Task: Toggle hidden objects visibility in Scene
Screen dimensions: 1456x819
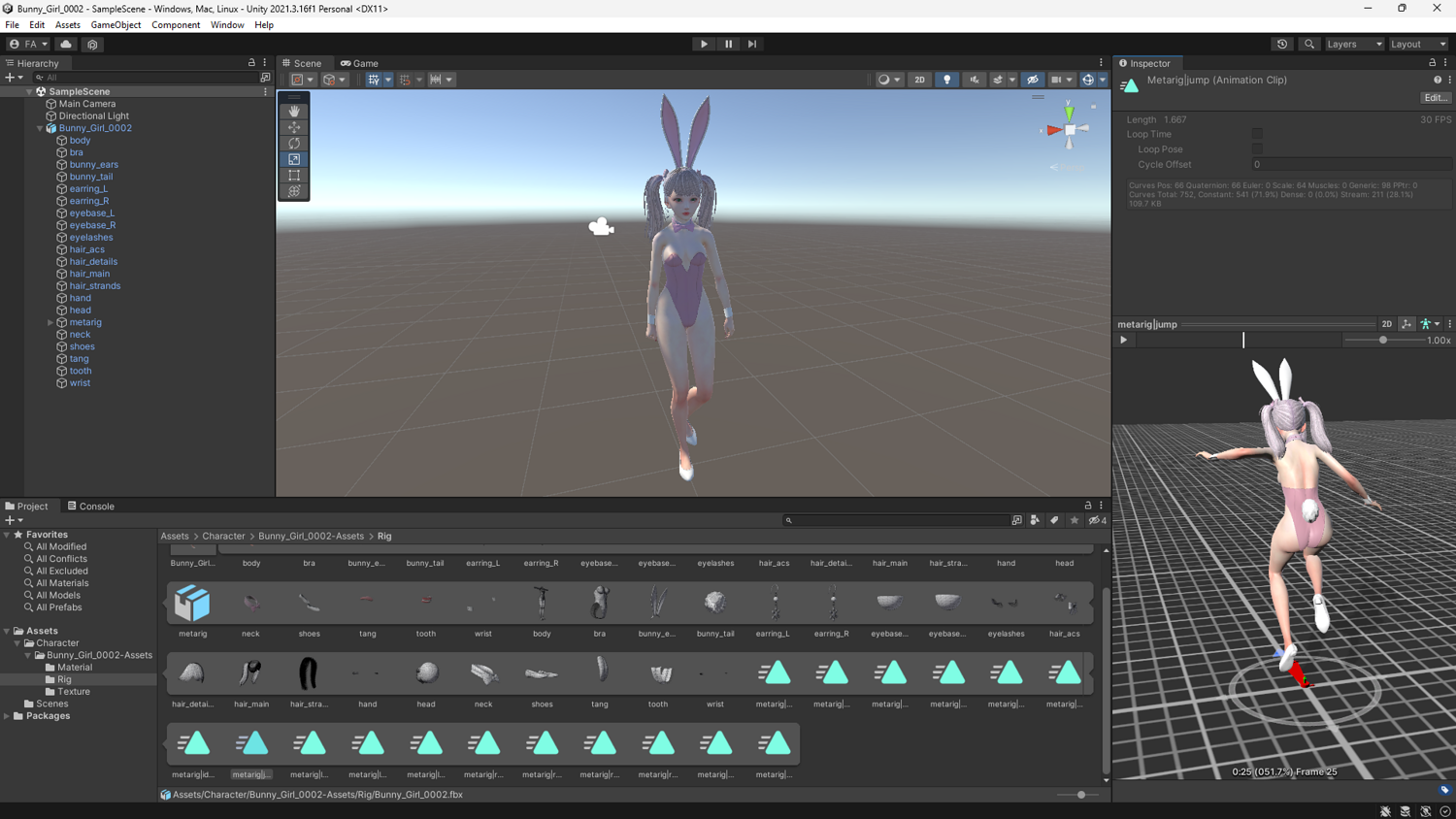Action: [1033, 80]
